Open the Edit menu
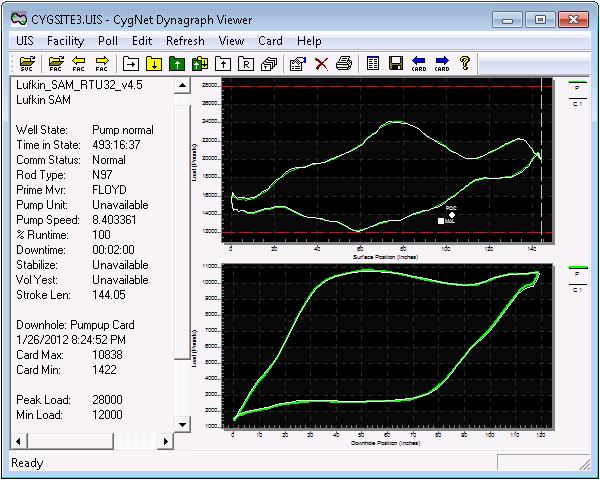The image size is (600, 480). point(142,41)
